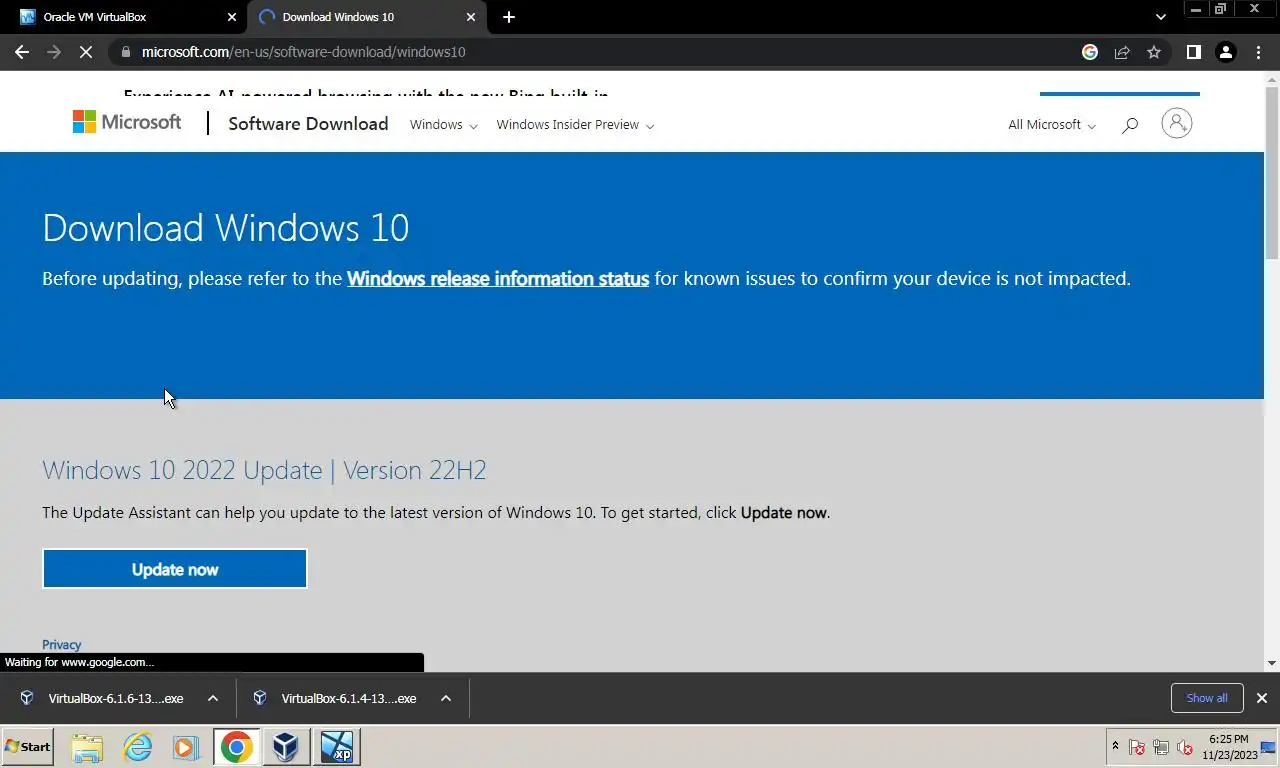
Task: Open Windows release information status link
Action: (x=498, y=279)
